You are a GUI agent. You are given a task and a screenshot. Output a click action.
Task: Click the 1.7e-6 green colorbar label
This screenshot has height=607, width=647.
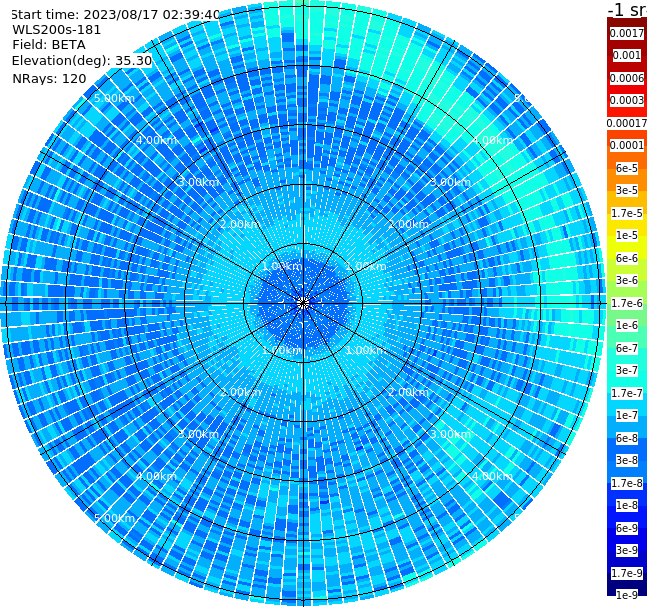coord(626,303)
